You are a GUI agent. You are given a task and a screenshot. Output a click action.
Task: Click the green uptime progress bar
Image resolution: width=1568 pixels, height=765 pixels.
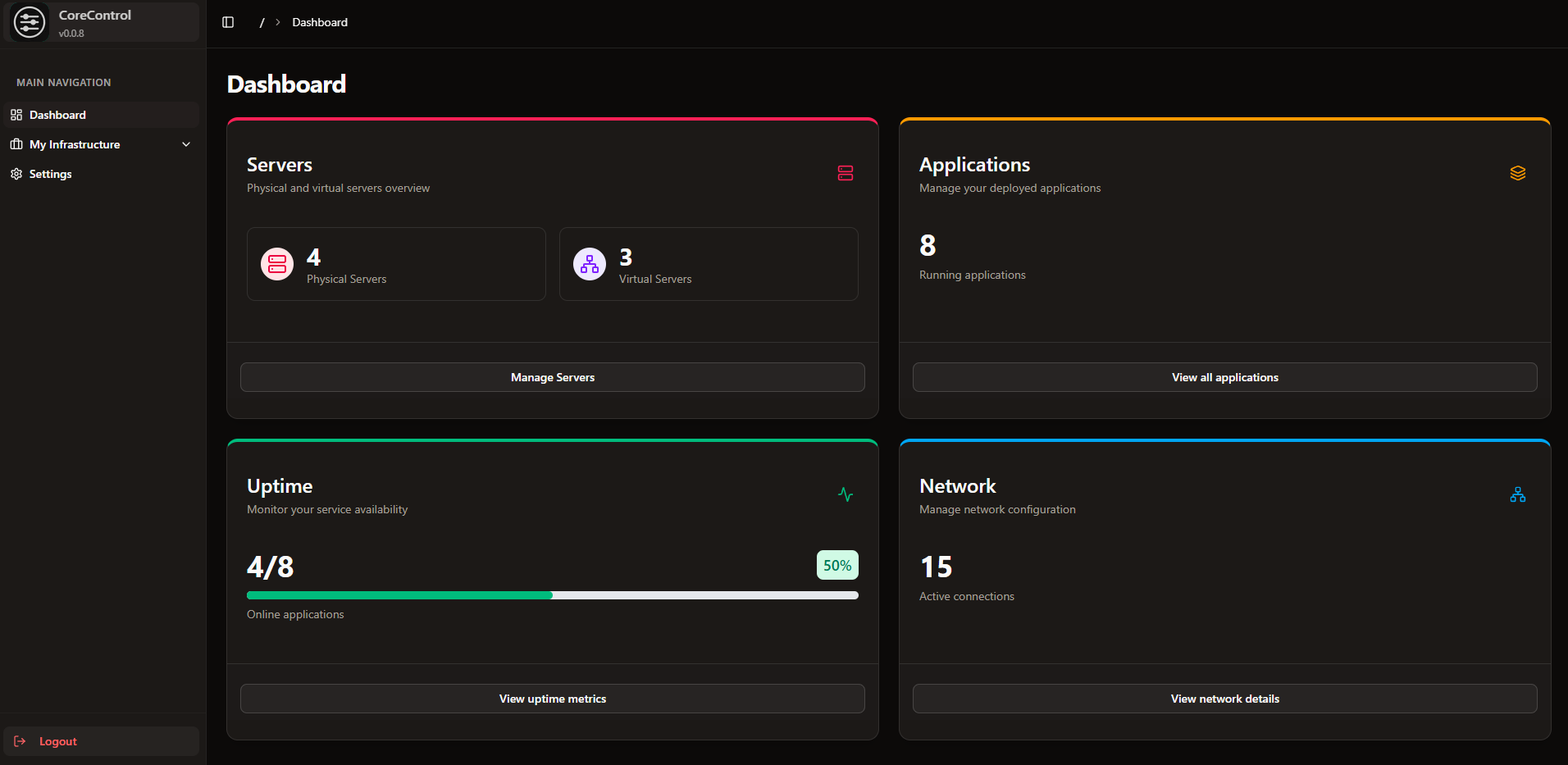pos(399,595)
